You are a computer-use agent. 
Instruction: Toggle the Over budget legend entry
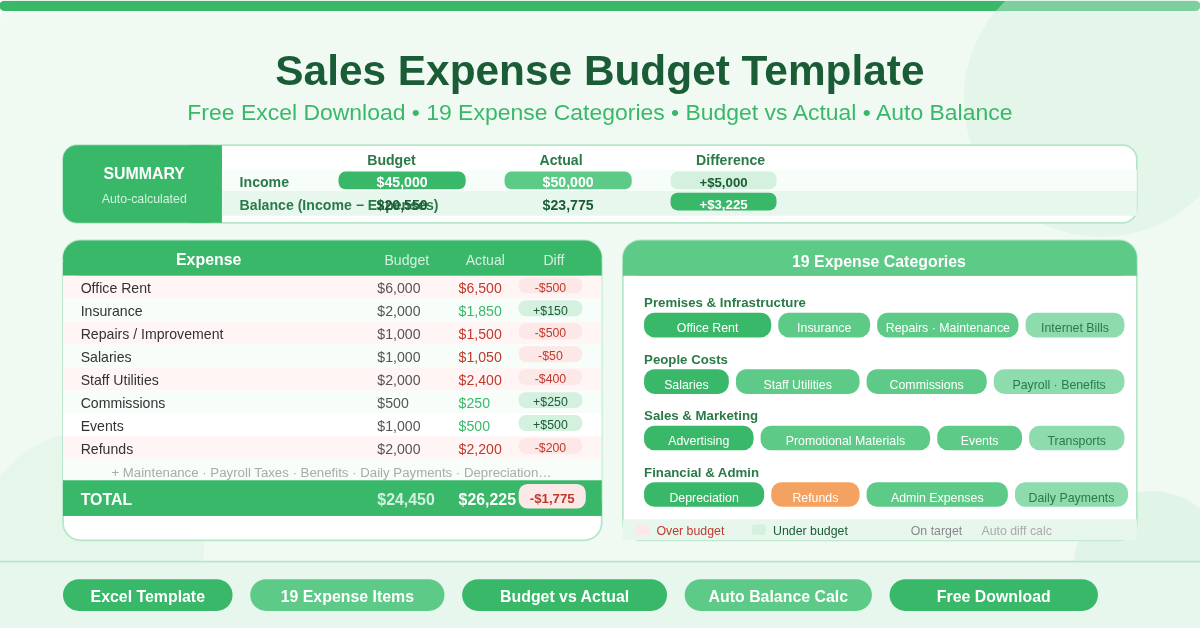tap(689, 531)
